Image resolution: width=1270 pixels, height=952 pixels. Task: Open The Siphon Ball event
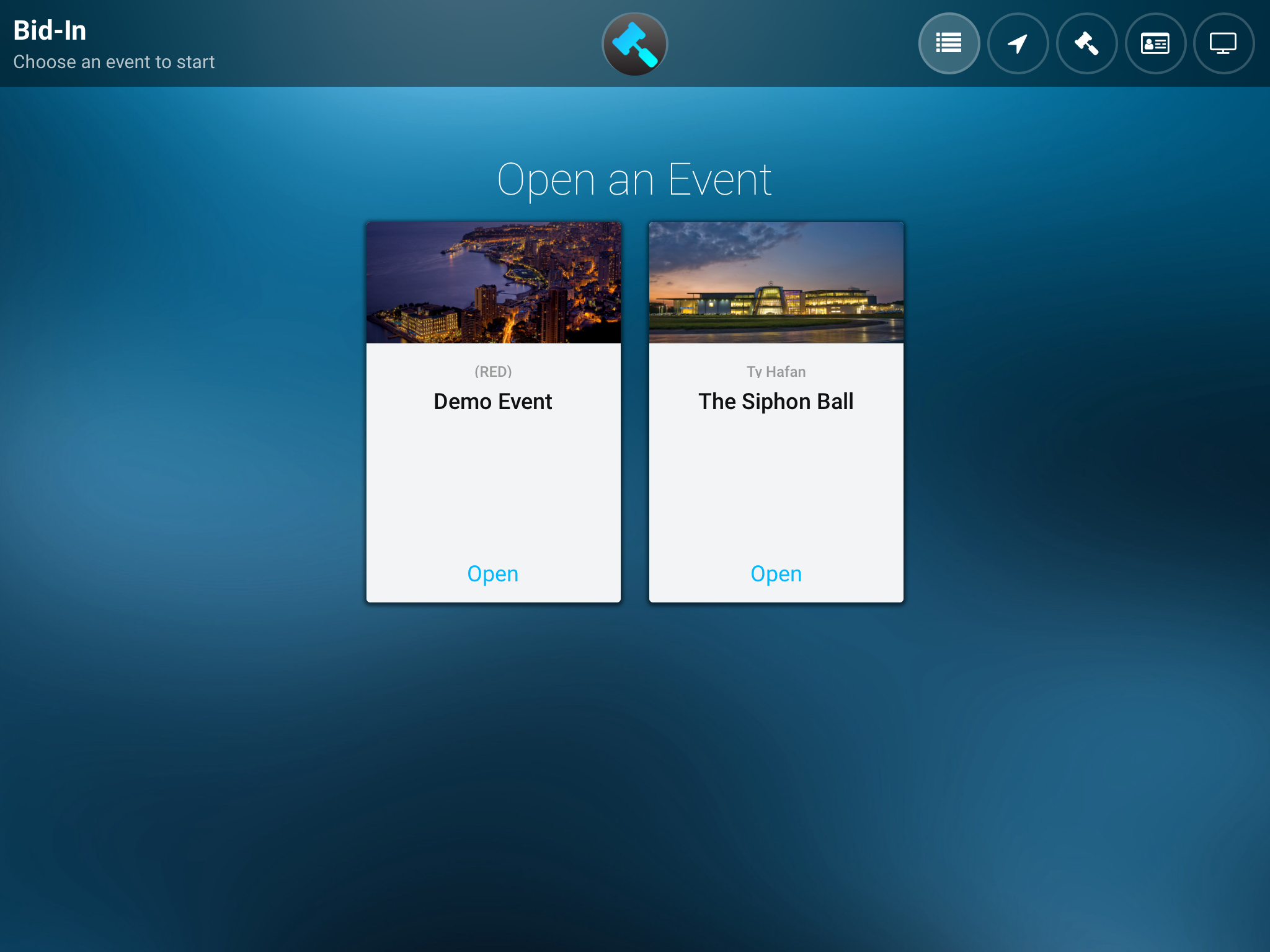[x=776, y=574]
